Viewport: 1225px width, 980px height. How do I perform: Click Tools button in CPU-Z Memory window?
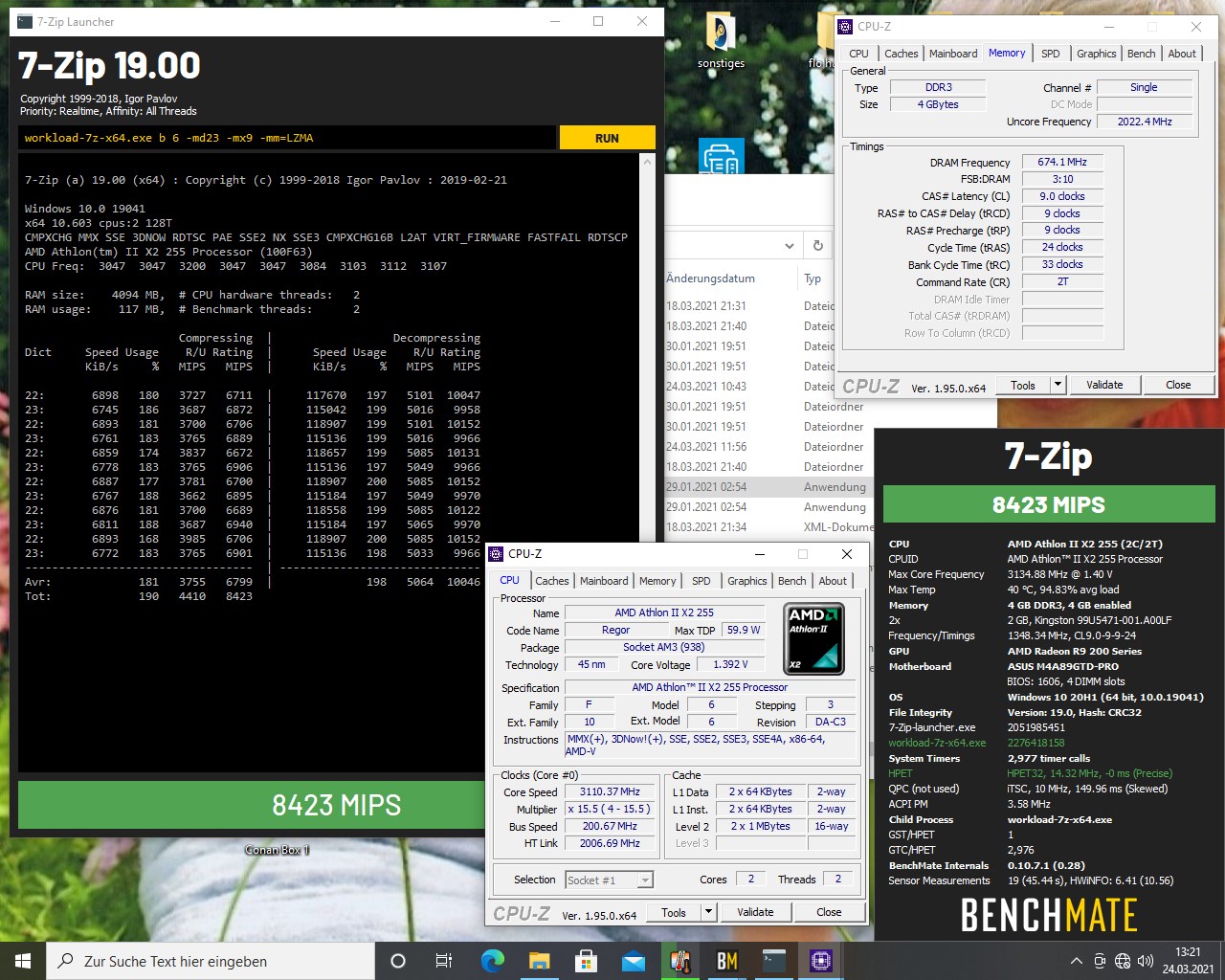pos(1023,385)
